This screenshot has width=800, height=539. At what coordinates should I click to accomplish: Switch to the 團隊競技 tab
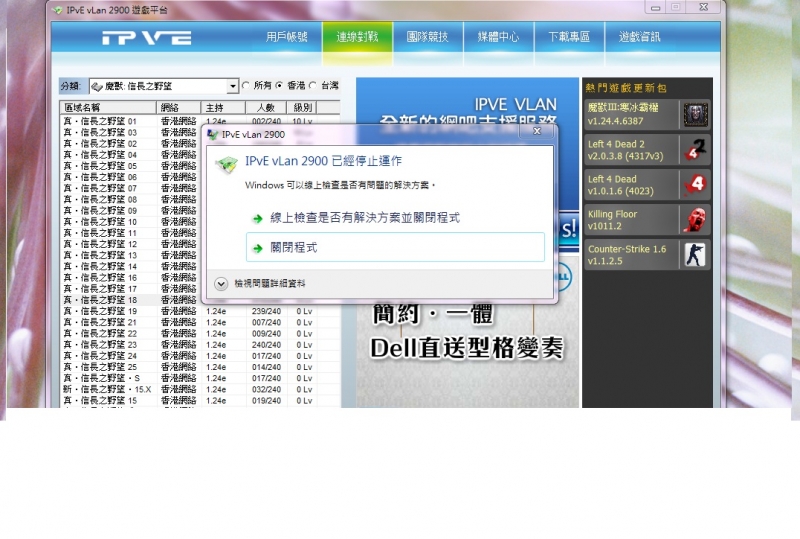[428, 37]
